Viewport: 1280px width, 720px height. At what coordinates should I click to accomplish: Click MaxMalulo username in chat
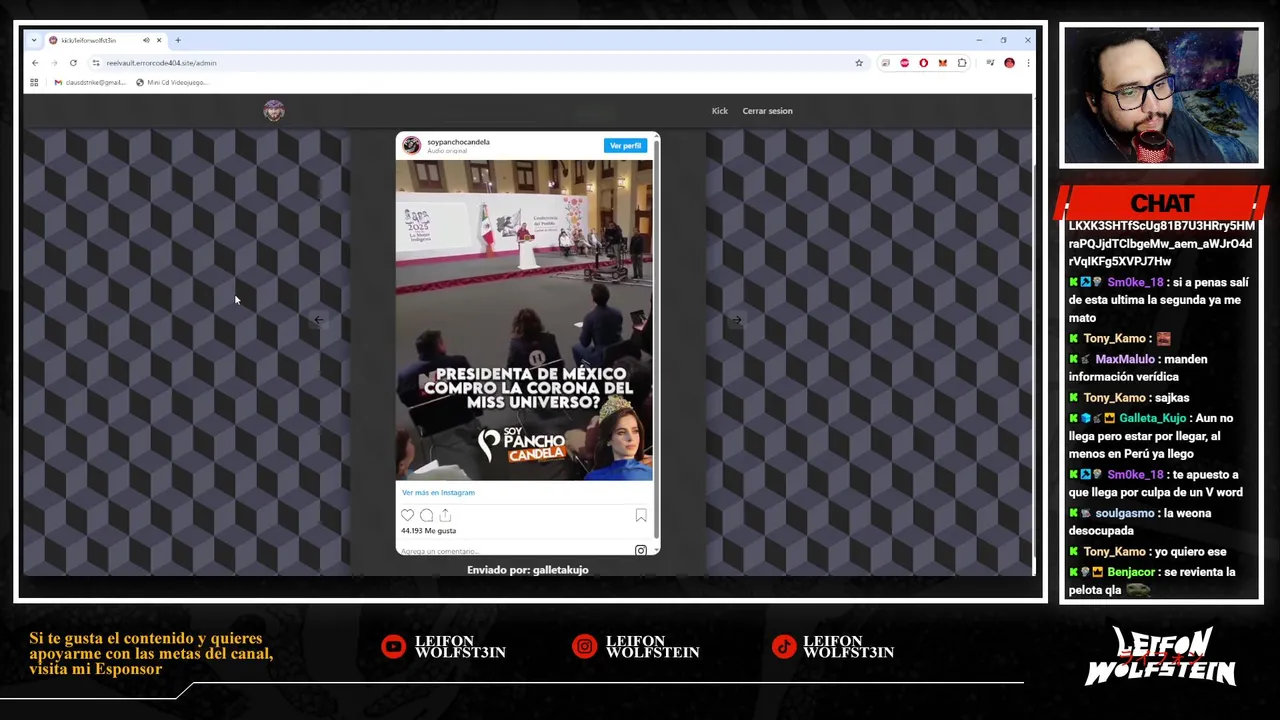(x=1124, y=359)
